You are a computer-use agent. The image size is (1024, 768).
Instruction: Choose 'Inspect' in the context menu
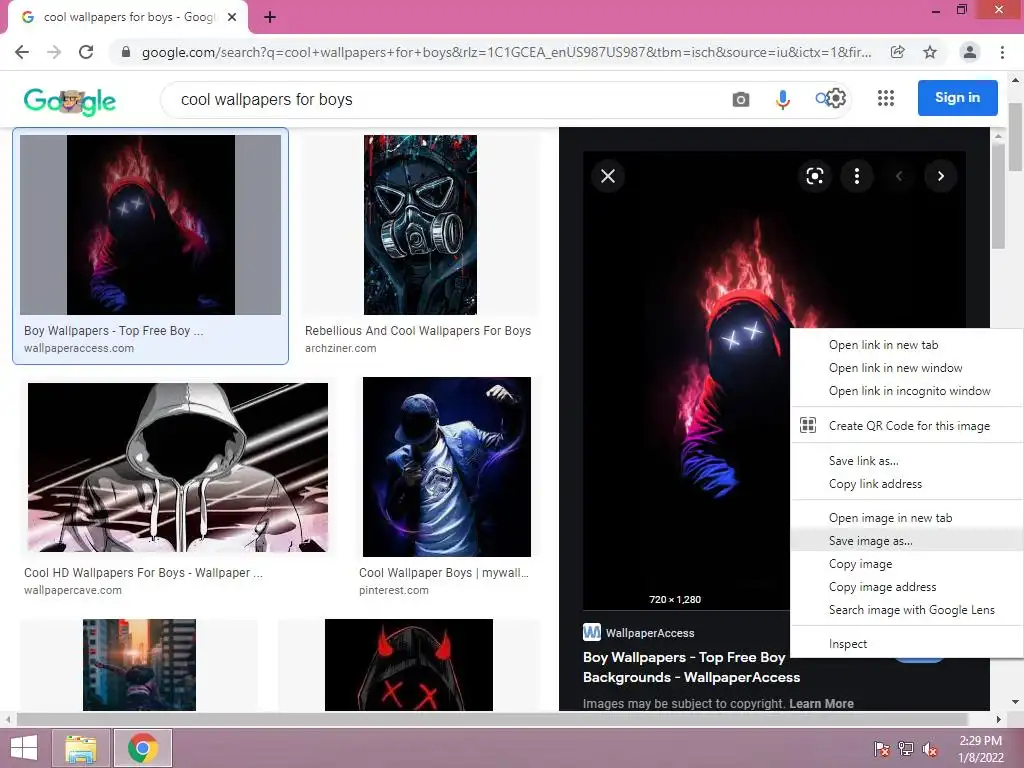click(x=906, y=644)
